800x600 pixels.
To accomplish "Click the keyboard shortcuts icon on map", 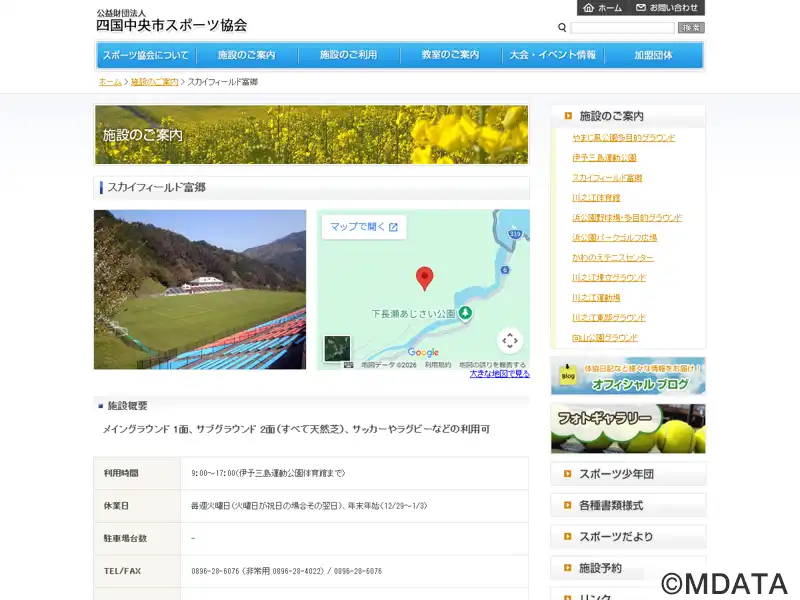I will [348, 365].
